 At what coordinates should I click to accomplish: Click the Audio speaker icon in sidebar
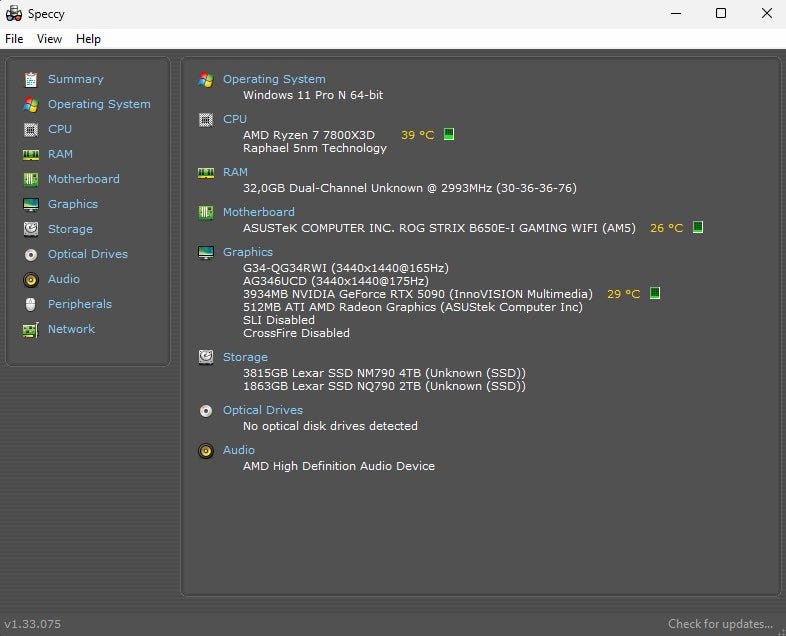(30, 279)
